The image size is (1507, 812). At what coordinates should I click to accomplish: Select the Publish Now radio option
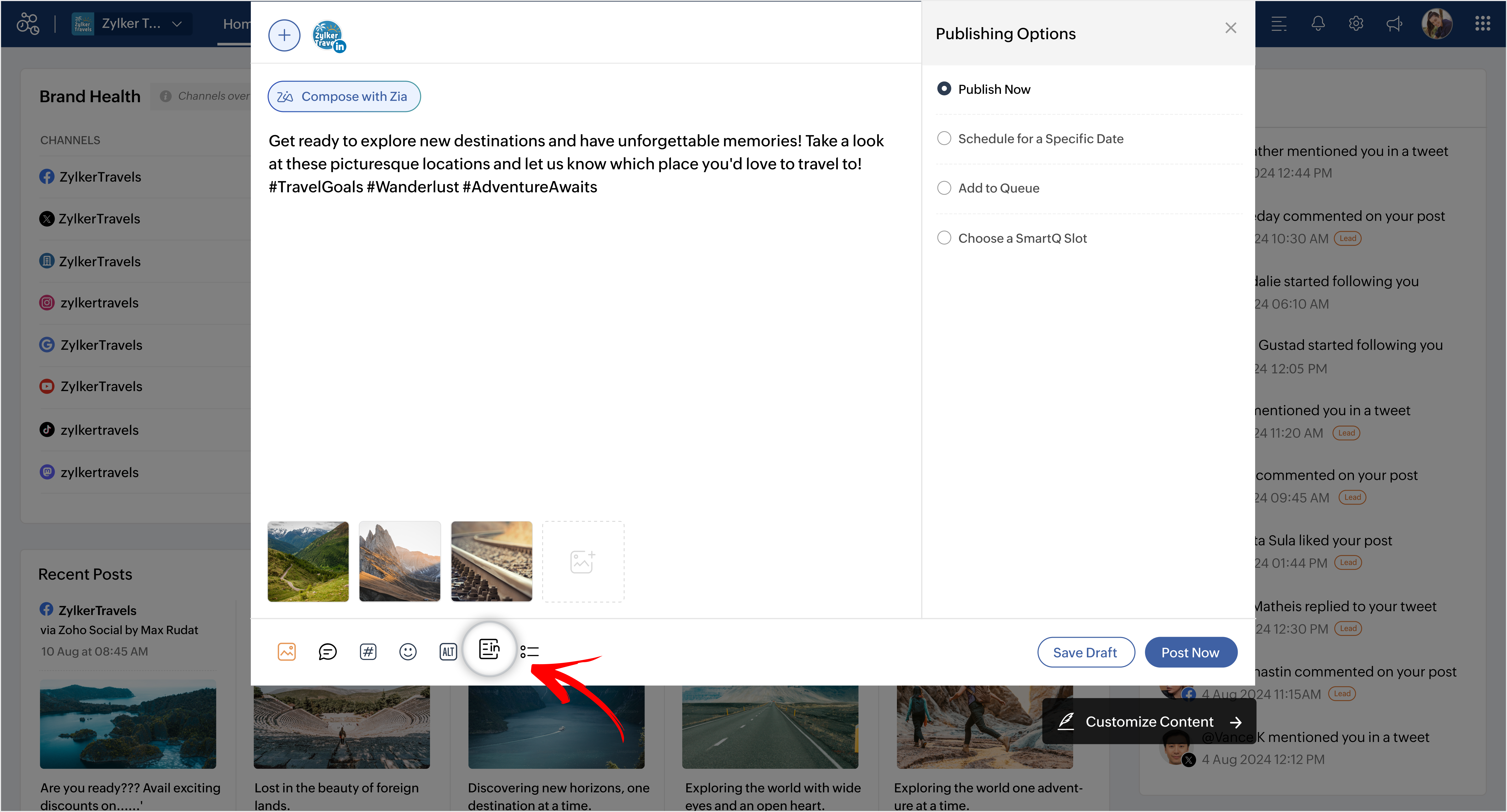coord(944,89)
